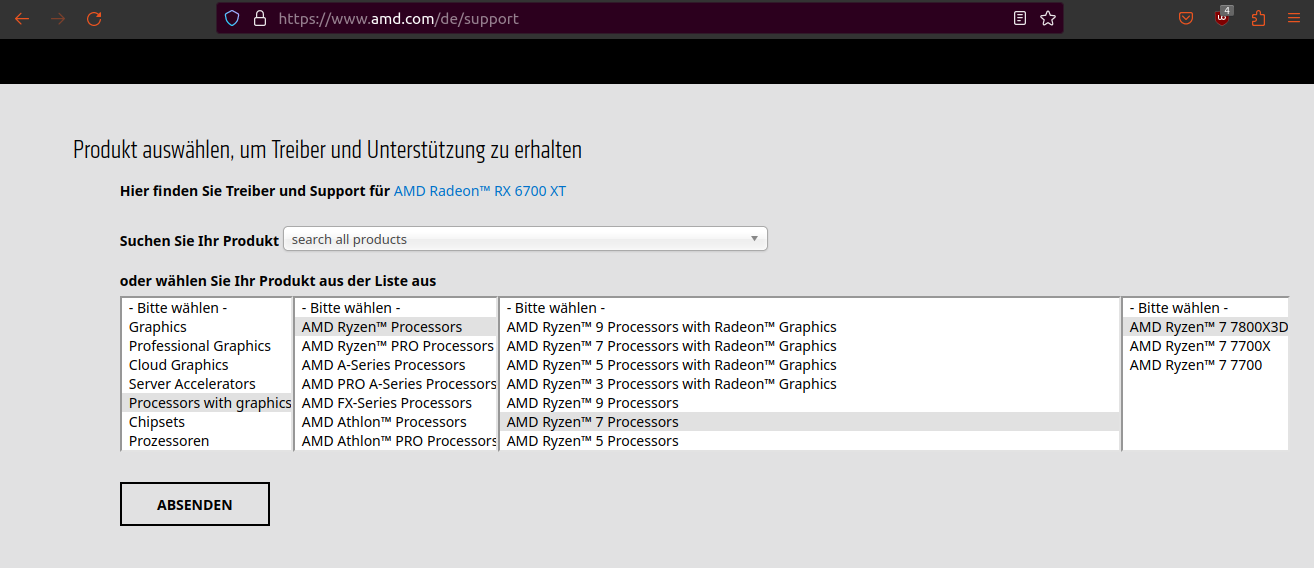
Task: Select AMD PRO A-Series Processors
Action: click(396, 384)
